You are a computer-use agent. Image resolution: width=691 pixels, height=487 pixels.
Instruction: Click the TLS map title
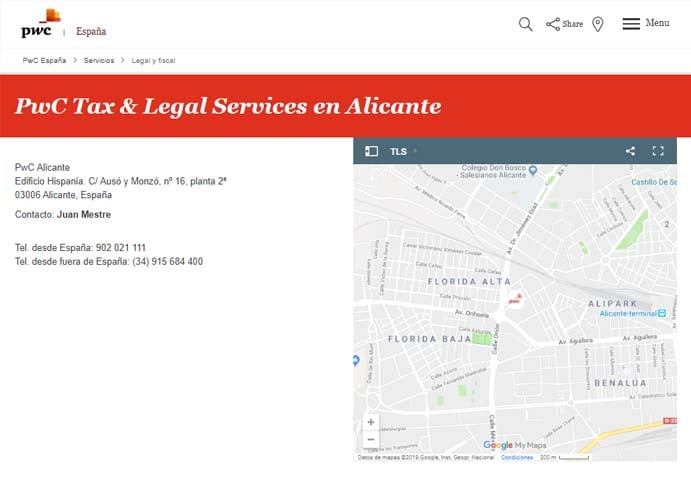(398, 151)
